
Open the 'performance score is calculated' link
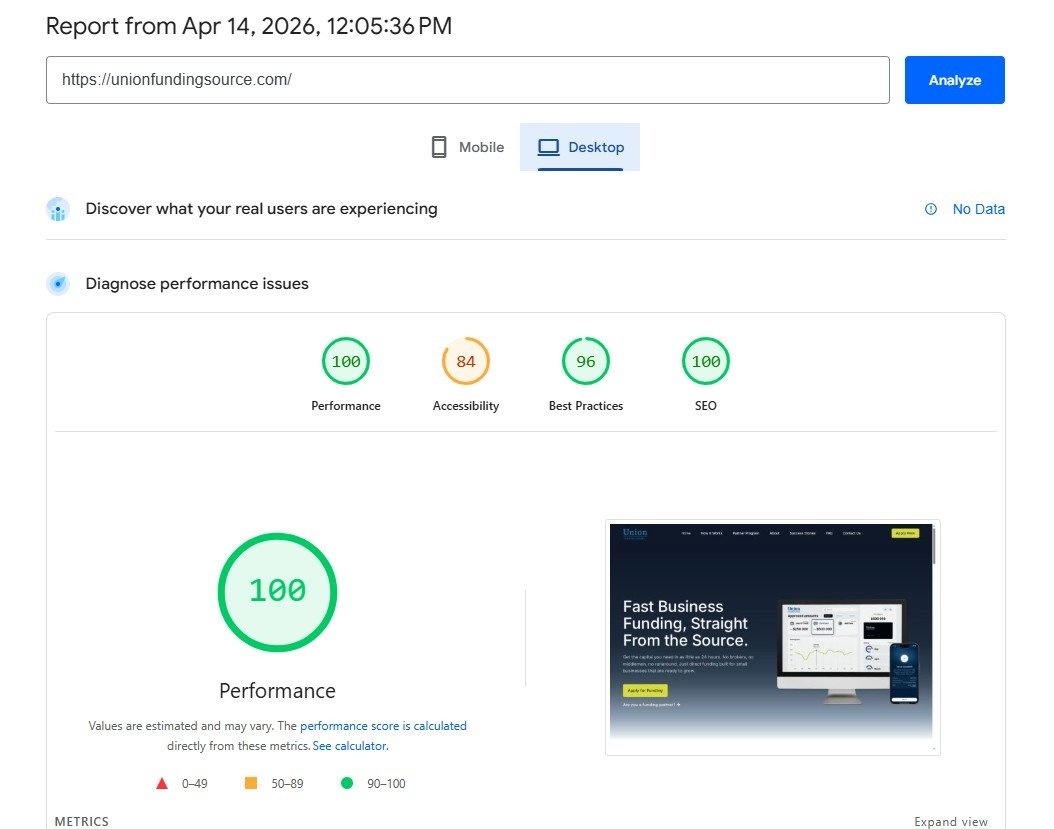click(x=383, y=726)
